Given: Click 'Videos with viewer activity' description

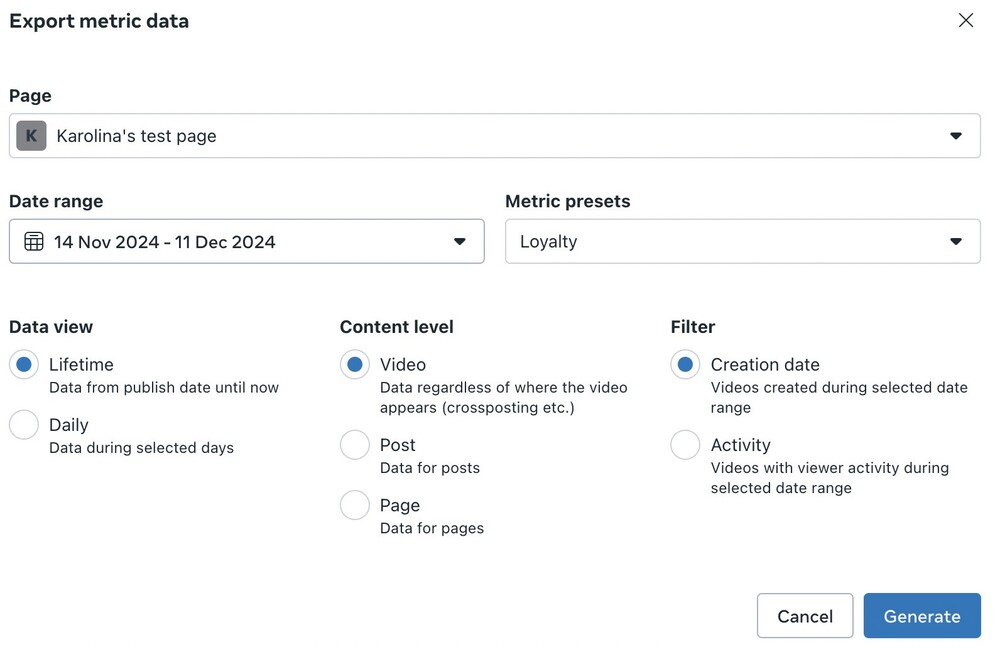Looking at the screenshot, I should (x=830, y=478).
